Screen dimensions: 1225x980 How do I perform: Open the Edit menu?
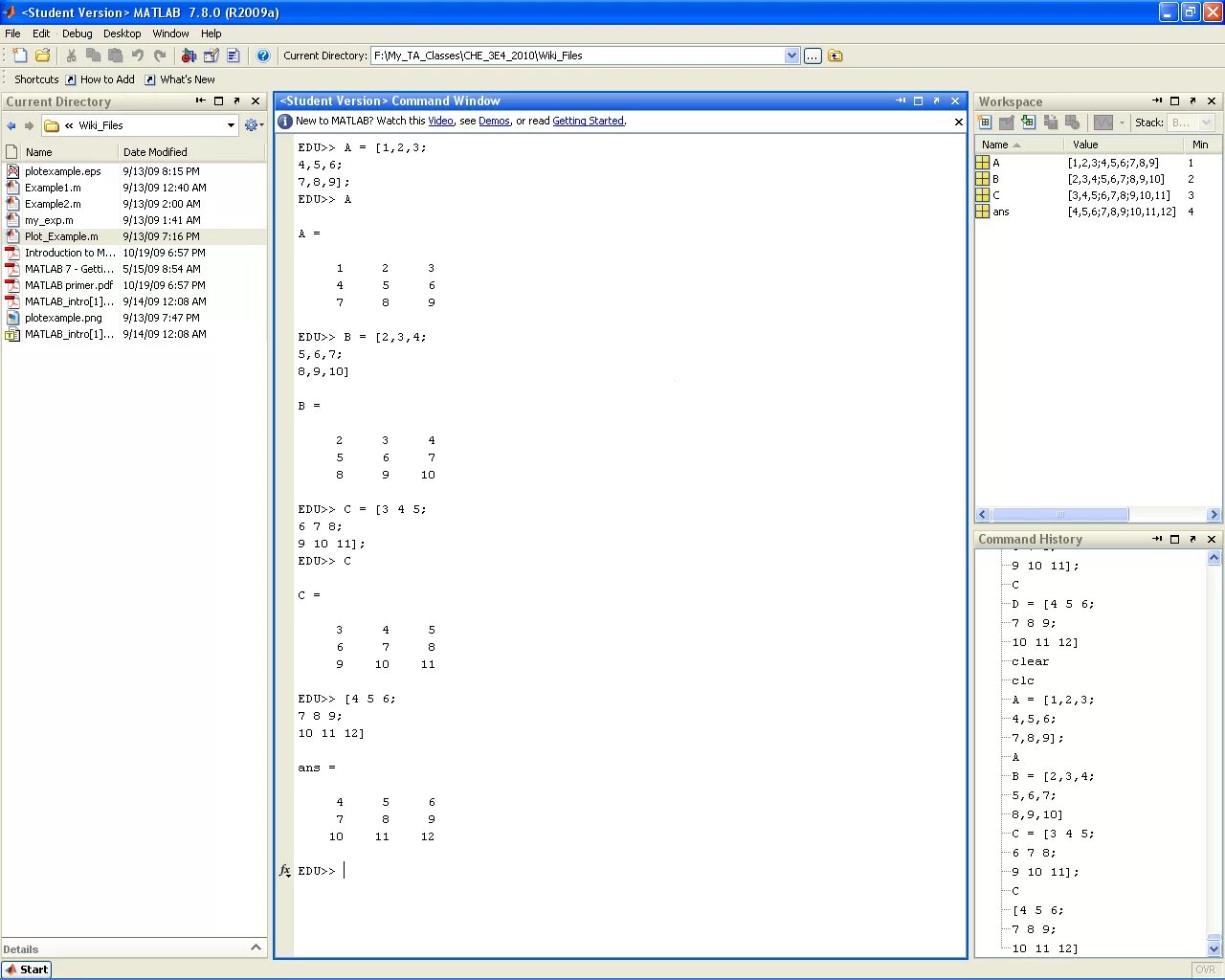pyautogui.click(x=41, y=33)
